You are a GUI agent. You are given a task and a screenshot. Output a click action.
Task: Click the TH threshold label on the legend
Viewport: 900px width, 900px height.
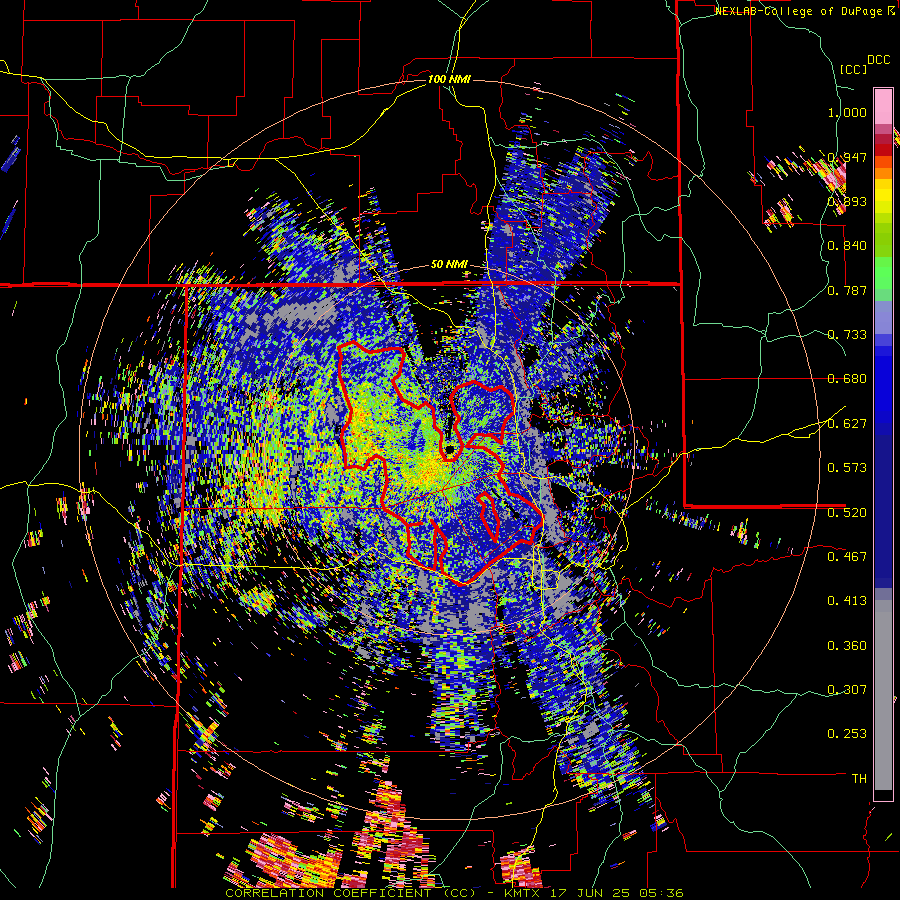[859, 779]
